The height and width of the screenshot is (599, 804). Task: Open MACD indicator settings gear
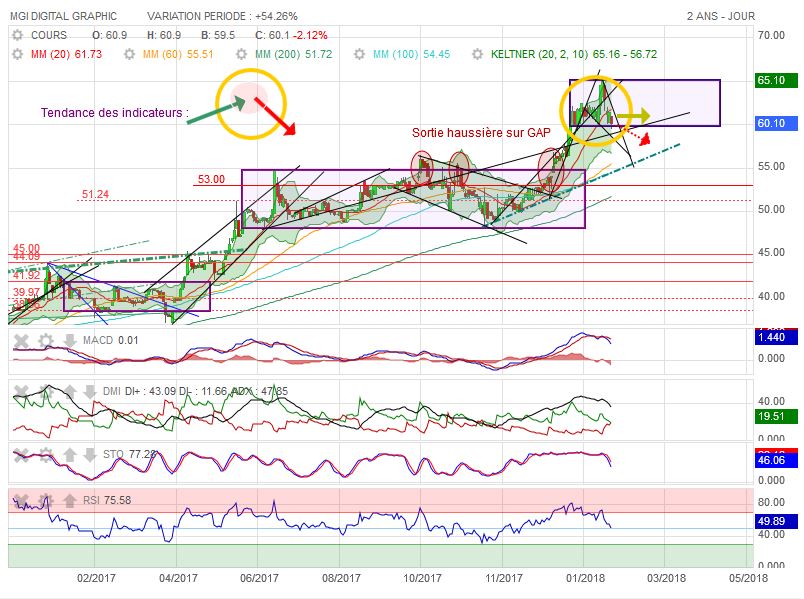click(46, 341)
